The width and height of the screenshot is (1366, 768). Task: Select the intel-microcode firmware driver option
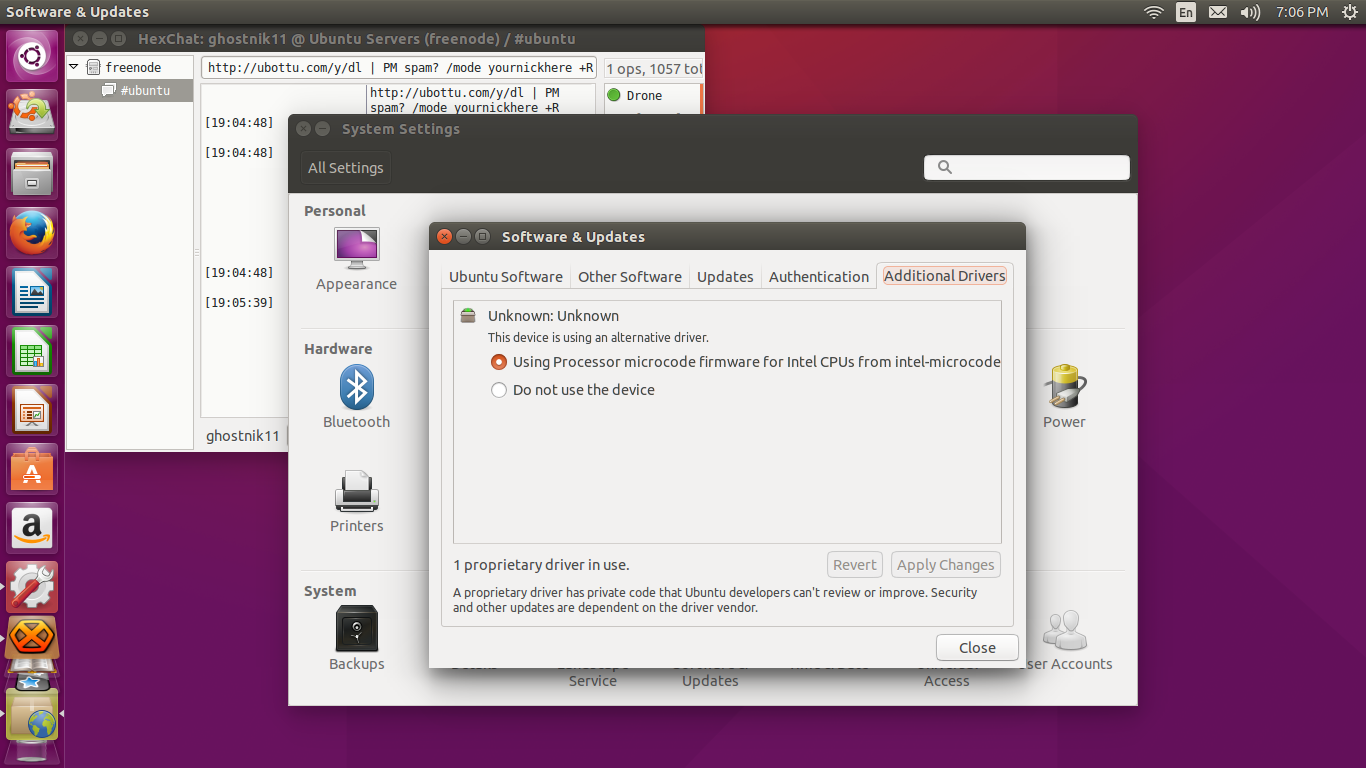click(746, 362)
